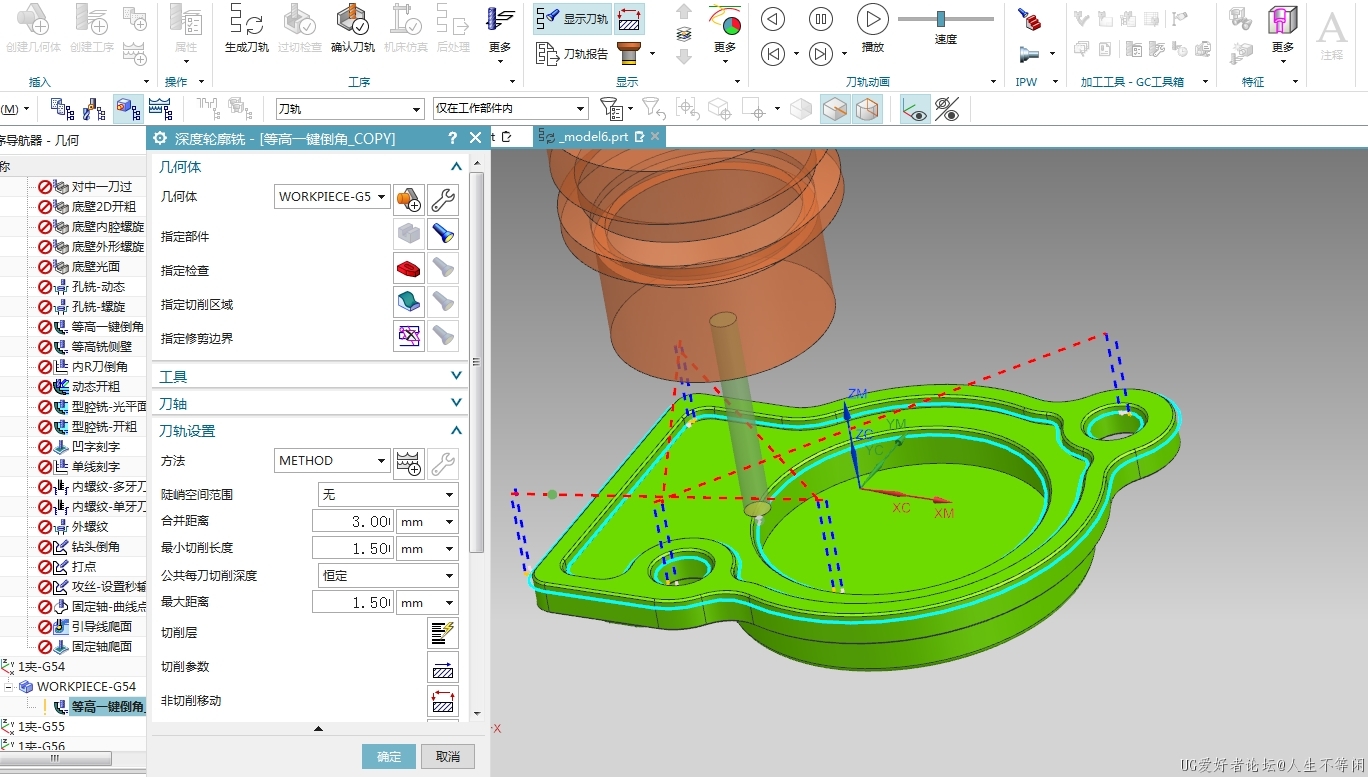Click create new method icon beside METHOD
This screenshot has height=777, width=1368.
pos(409,463)
